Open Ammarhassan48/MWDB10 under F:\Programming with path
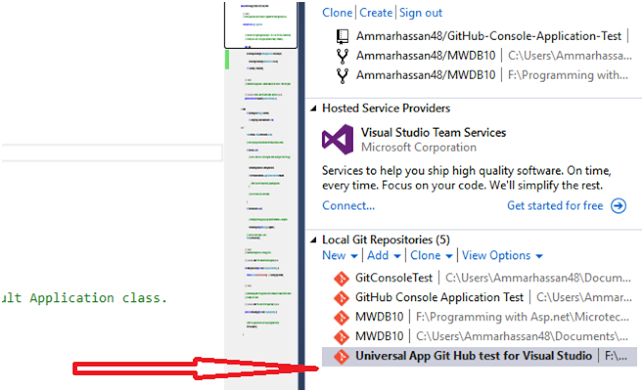This screenshot has width=644, height=392. (426, 75)
